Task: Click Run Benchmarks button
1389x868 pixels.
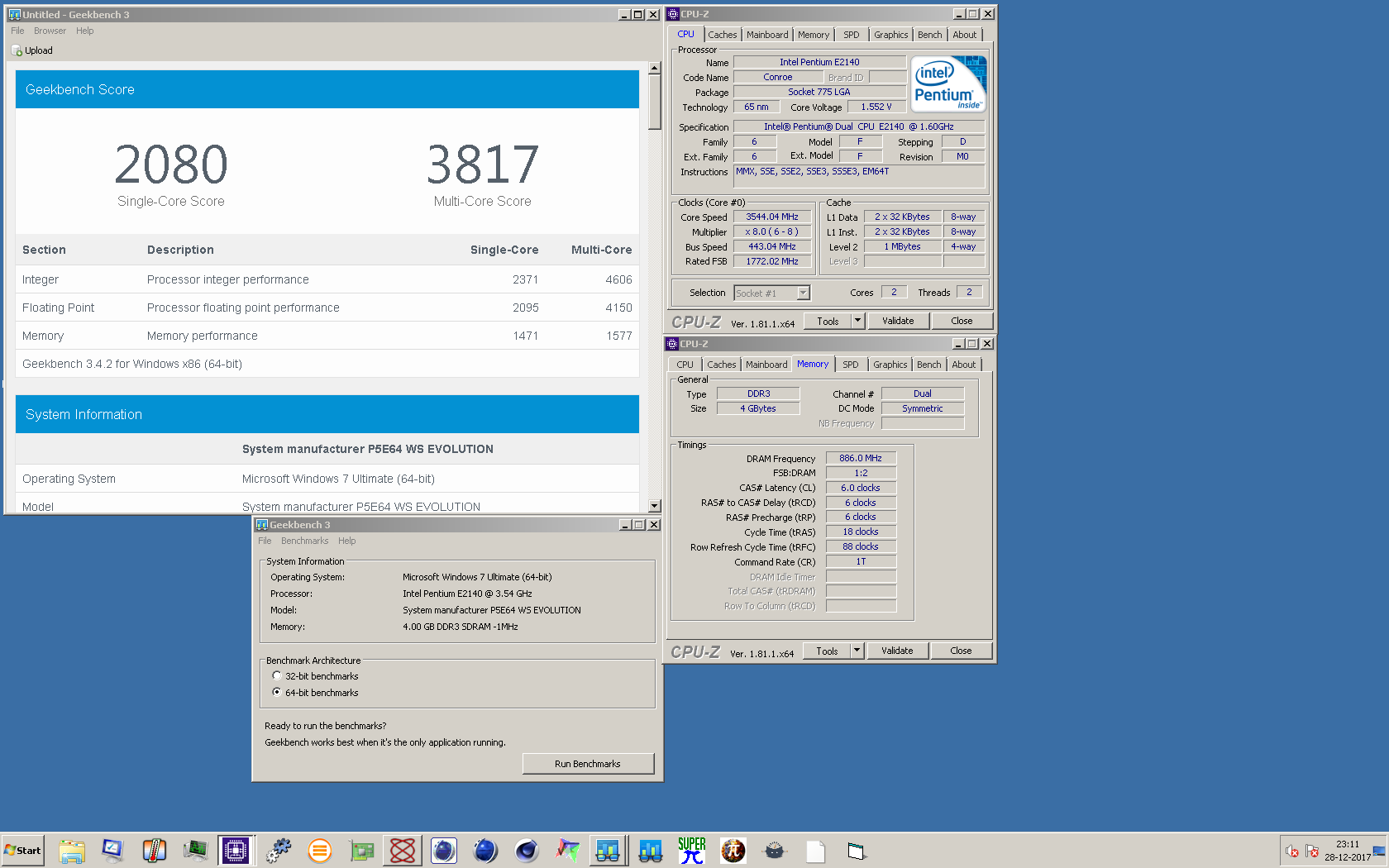Action: pos(588,764)
